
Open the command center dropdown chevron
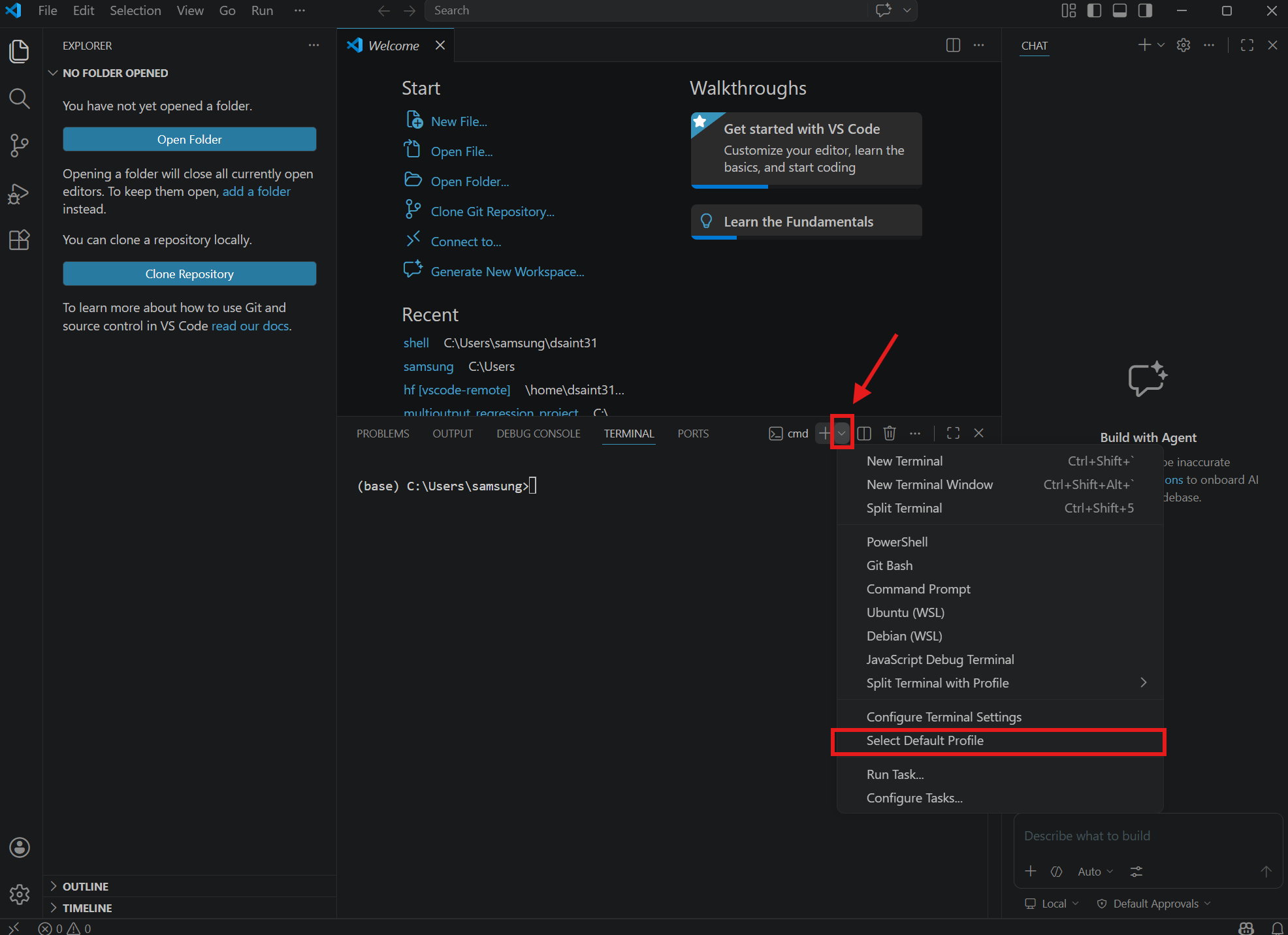click(x=907, y=10)
